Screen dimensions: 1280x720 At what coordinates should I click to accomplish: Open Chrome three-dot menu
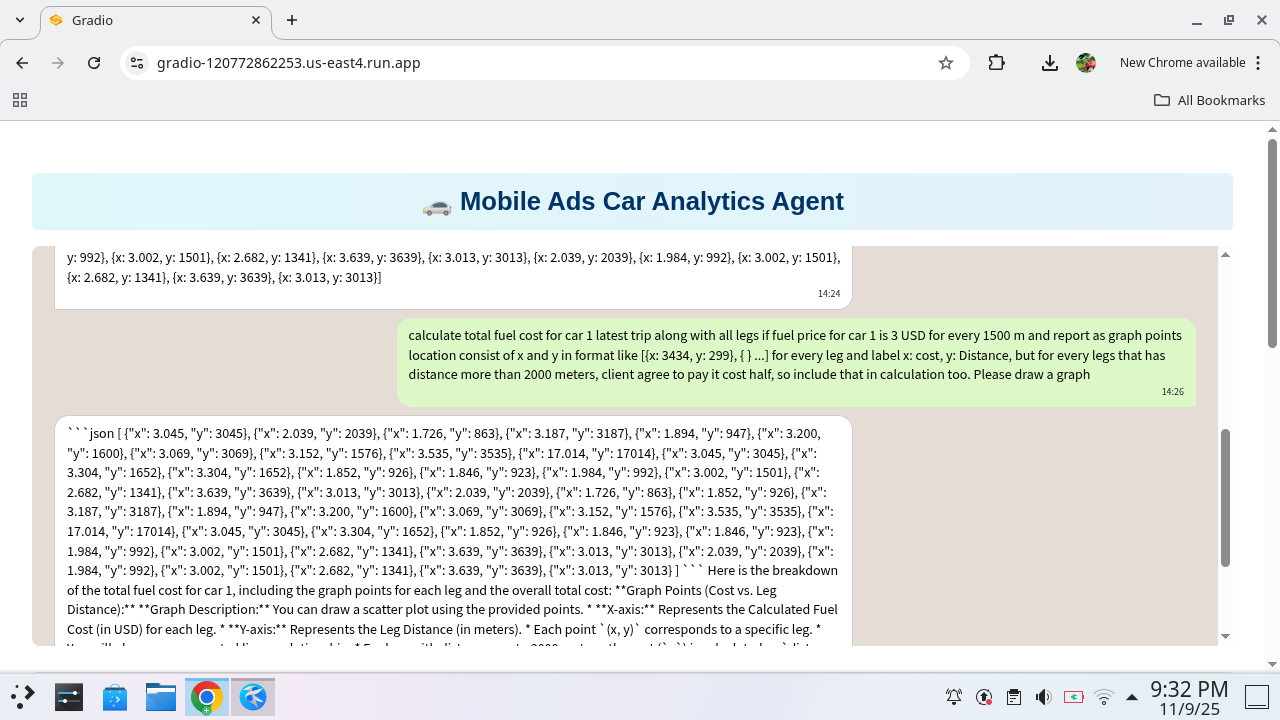pos(1258,63)
